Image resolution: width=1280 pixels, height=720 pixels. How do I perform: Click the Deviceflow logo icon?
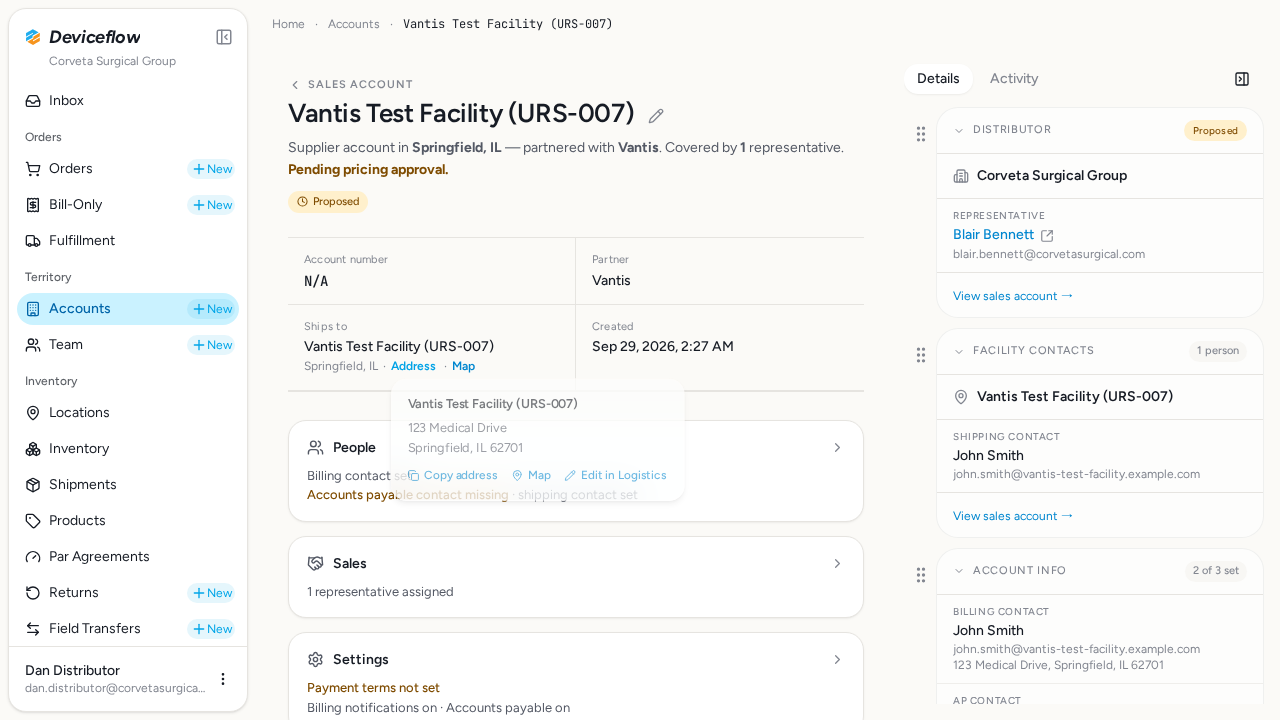click(x=33, y=37)
